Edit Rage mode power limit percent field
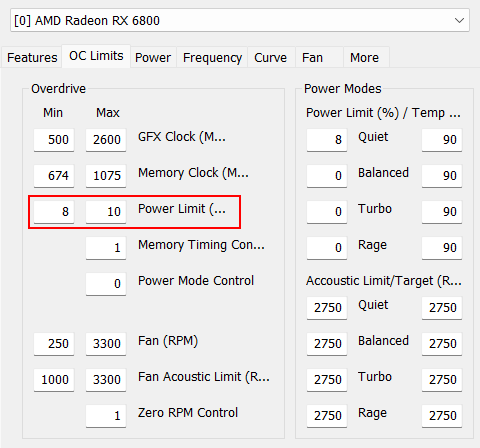The image size is (480, 448). pyautogui.click(x=327, y=248)
